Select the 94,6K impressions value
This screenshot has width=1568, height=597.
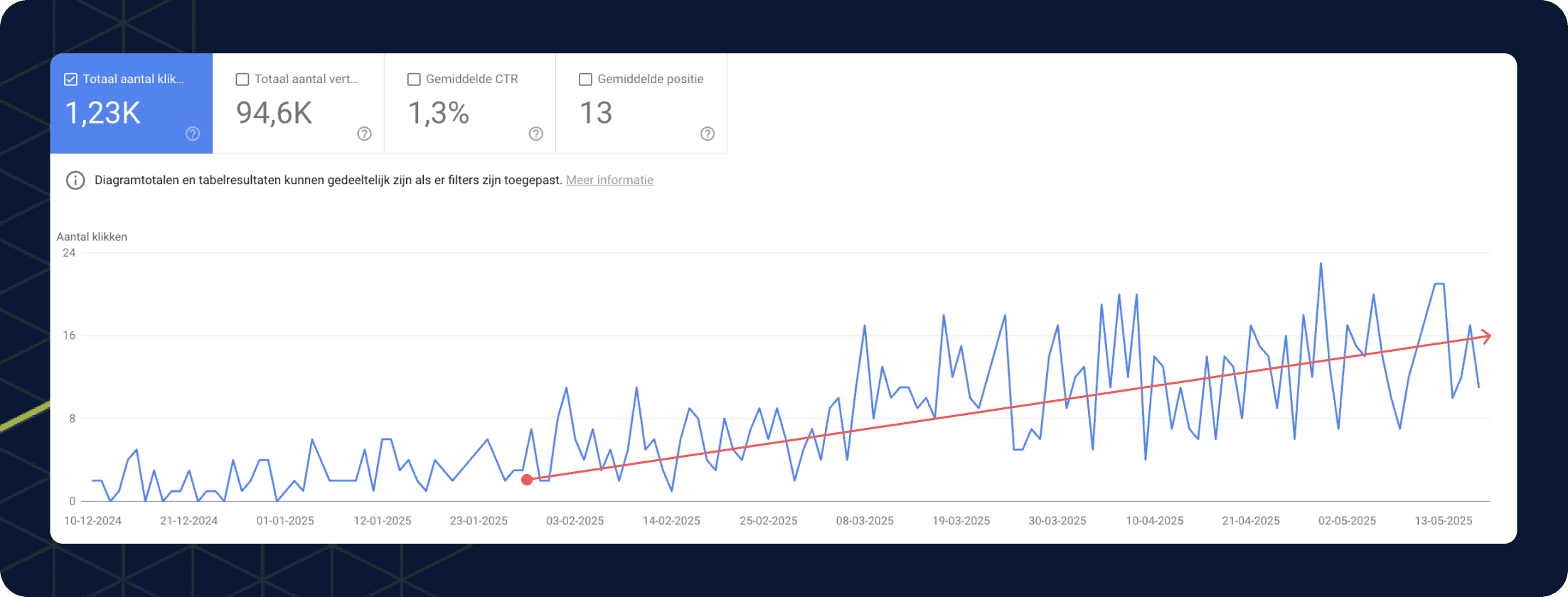tap(274, 113)
